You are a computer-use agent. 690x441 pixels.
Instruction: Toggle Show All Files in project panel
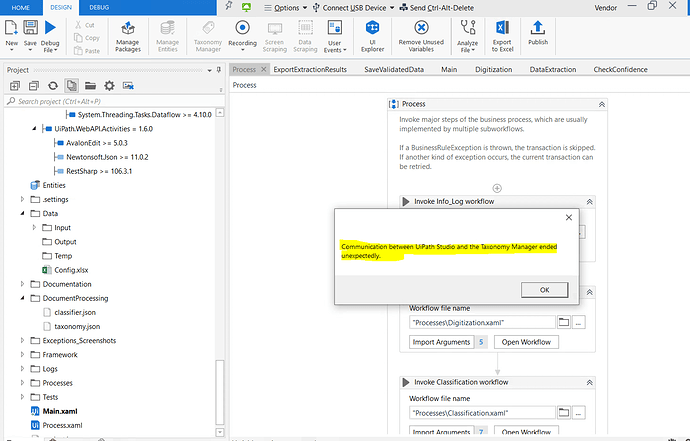72,86
